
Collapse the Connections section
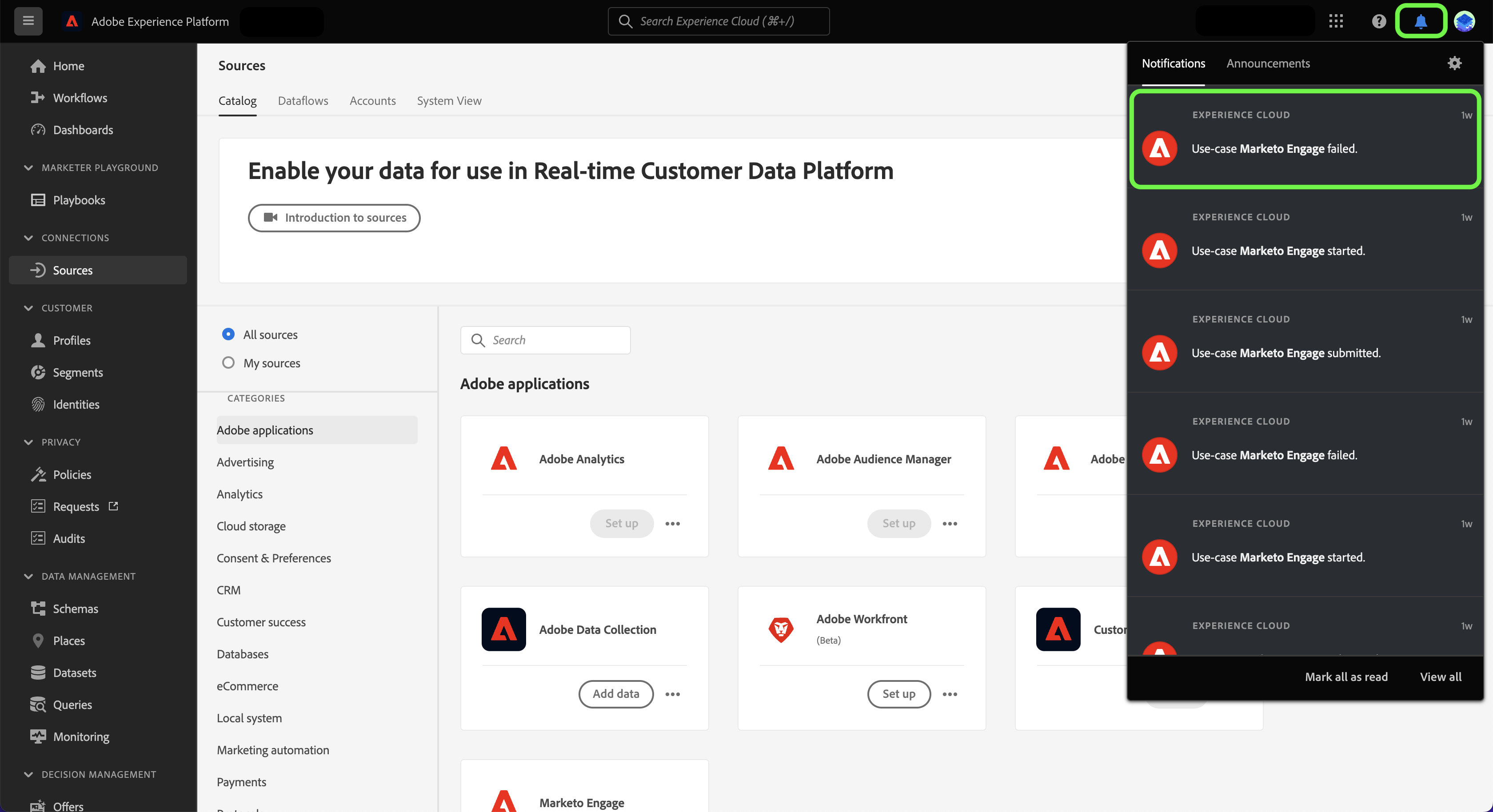(x=28, y=238)
